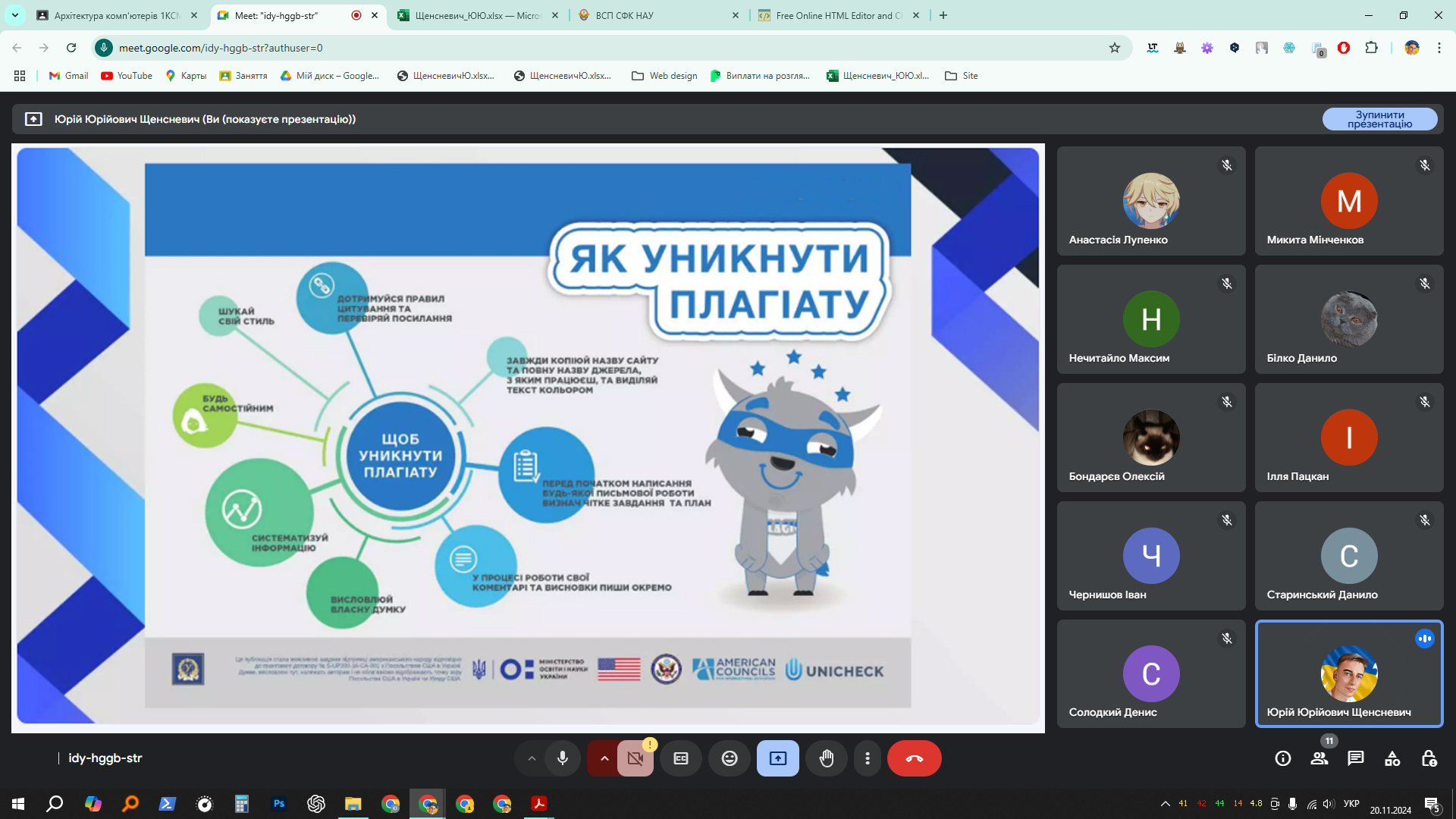Click the Raise hand icon

tap(826, 758)
